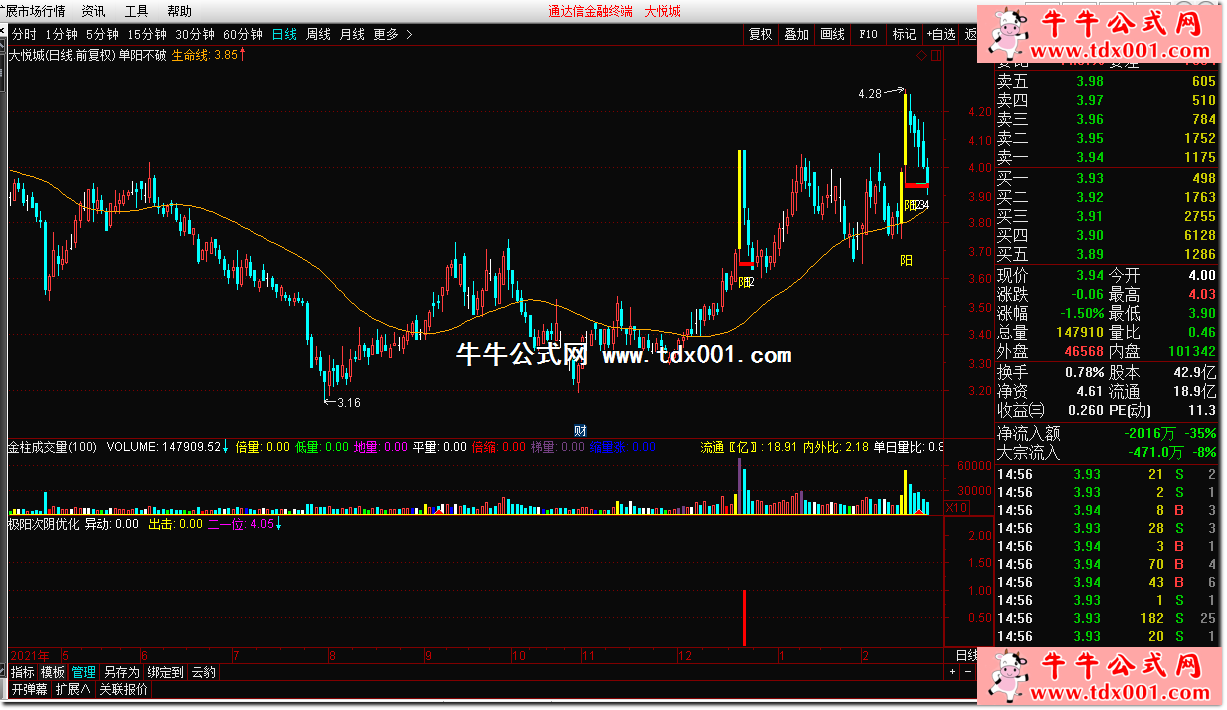Expand the 扩展∧ panel menu
Image resolution: width=1227 pixels, height=710 pixels.
[x=72, y=689]
